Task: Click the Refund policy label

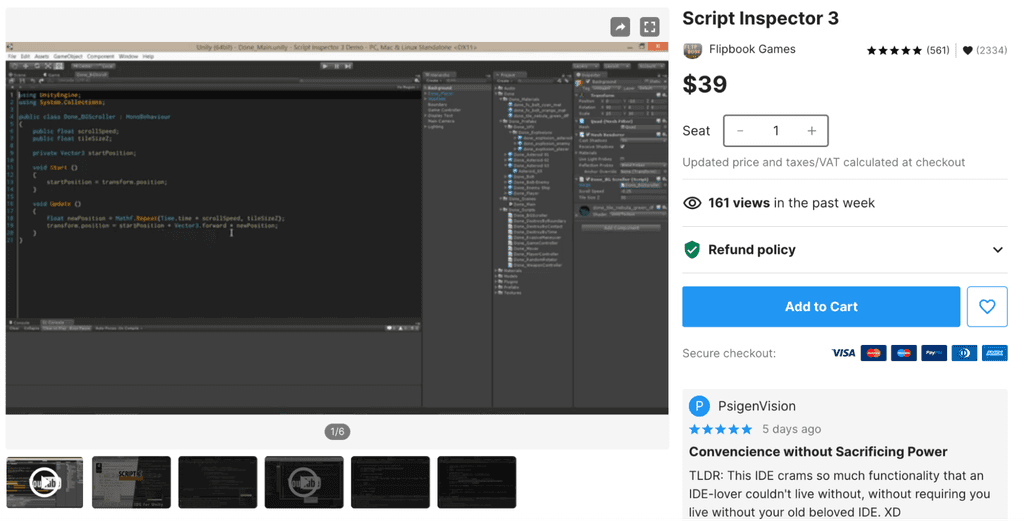Action: (752, 249)
